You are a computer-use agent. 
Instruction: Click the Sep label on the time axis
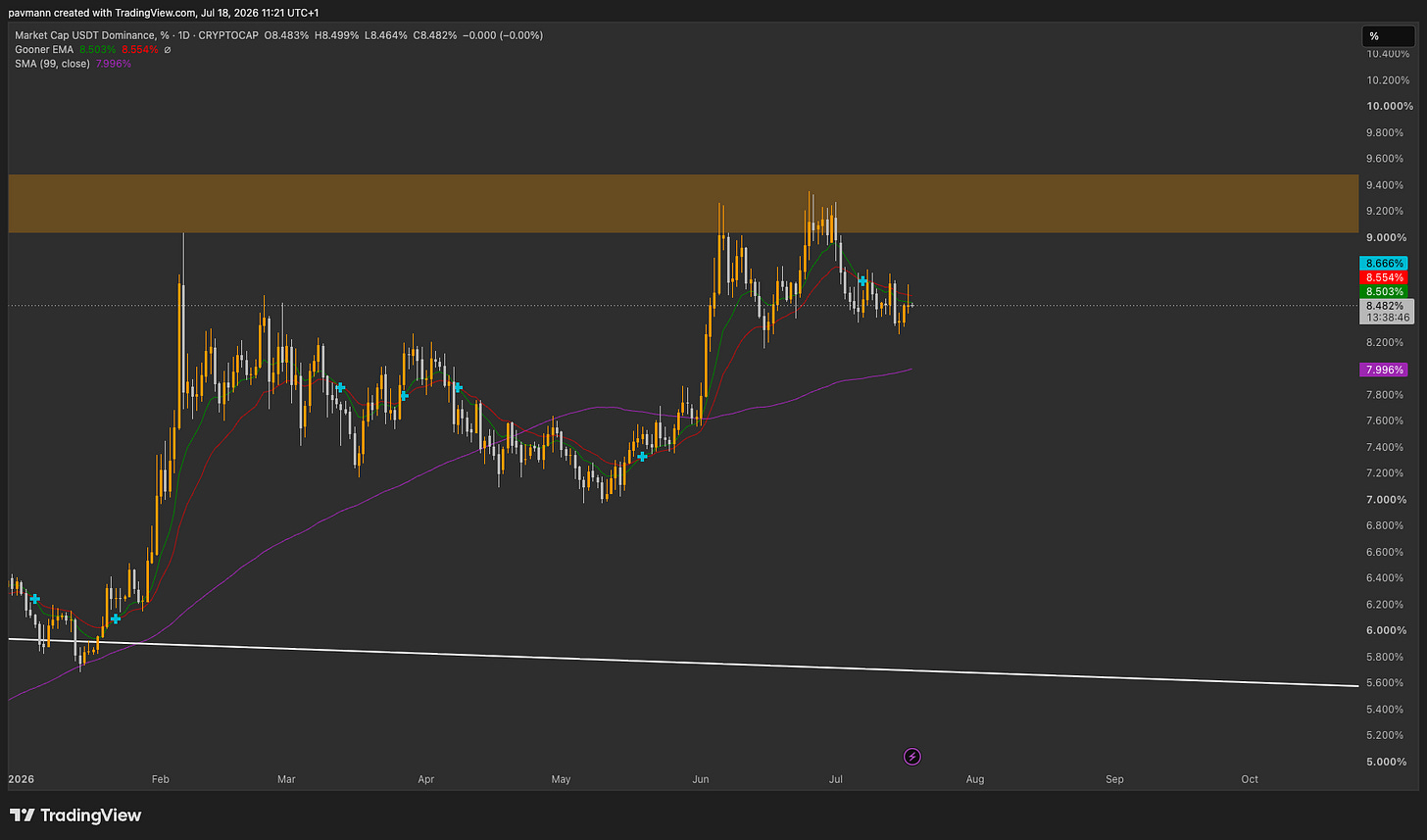pos(1114,779)
